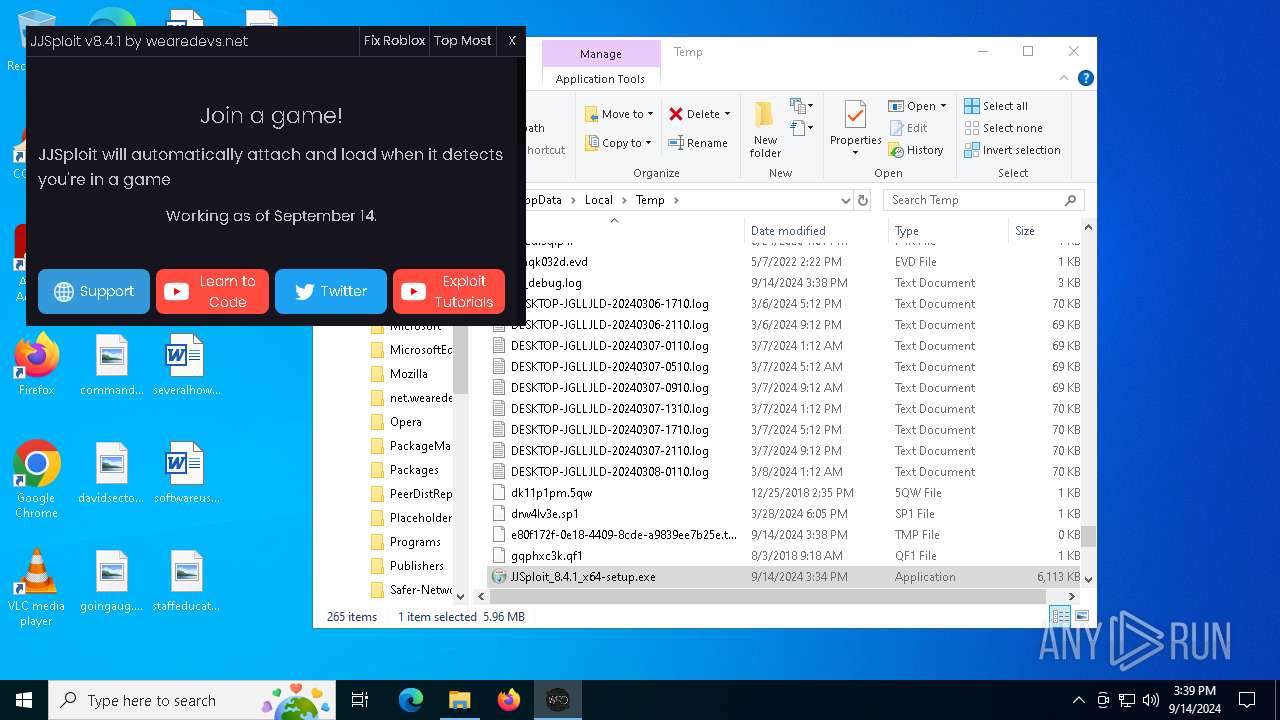Open the Exploit Tutorials button
The height and width of the screenshot is (720, 1280).
coord(449,291)
